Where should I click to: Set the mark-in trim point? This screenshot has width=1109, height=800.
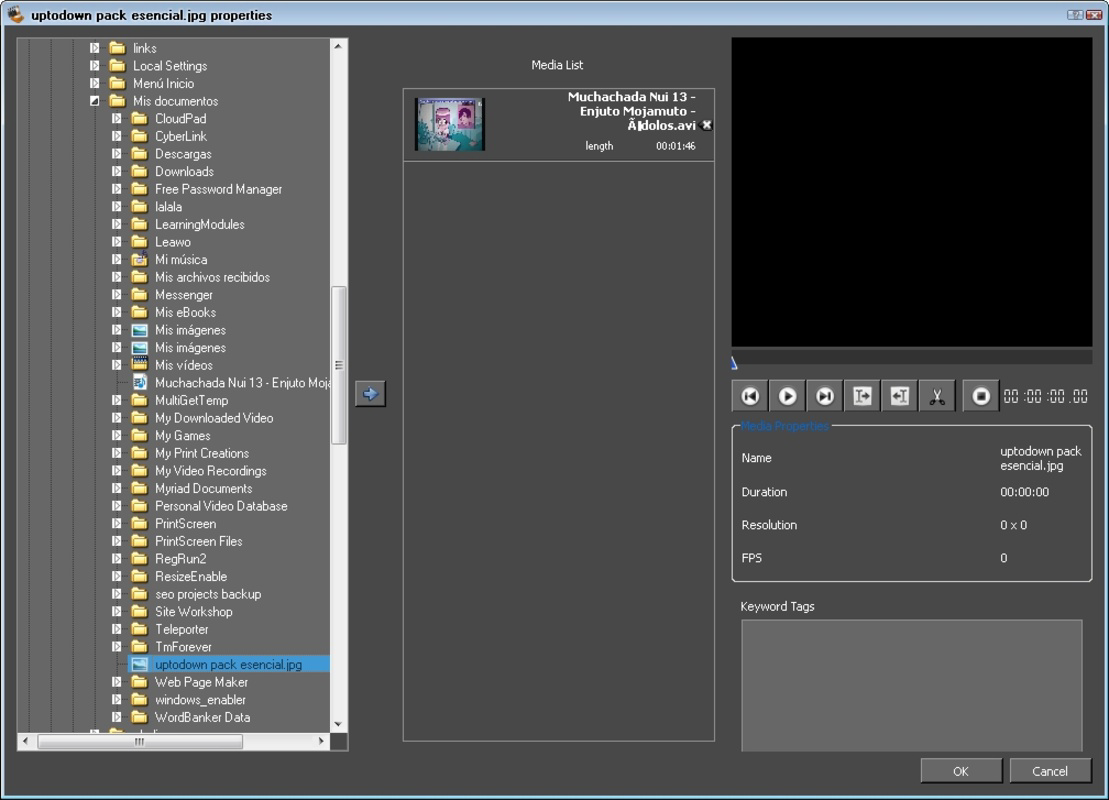pos(862,396)
